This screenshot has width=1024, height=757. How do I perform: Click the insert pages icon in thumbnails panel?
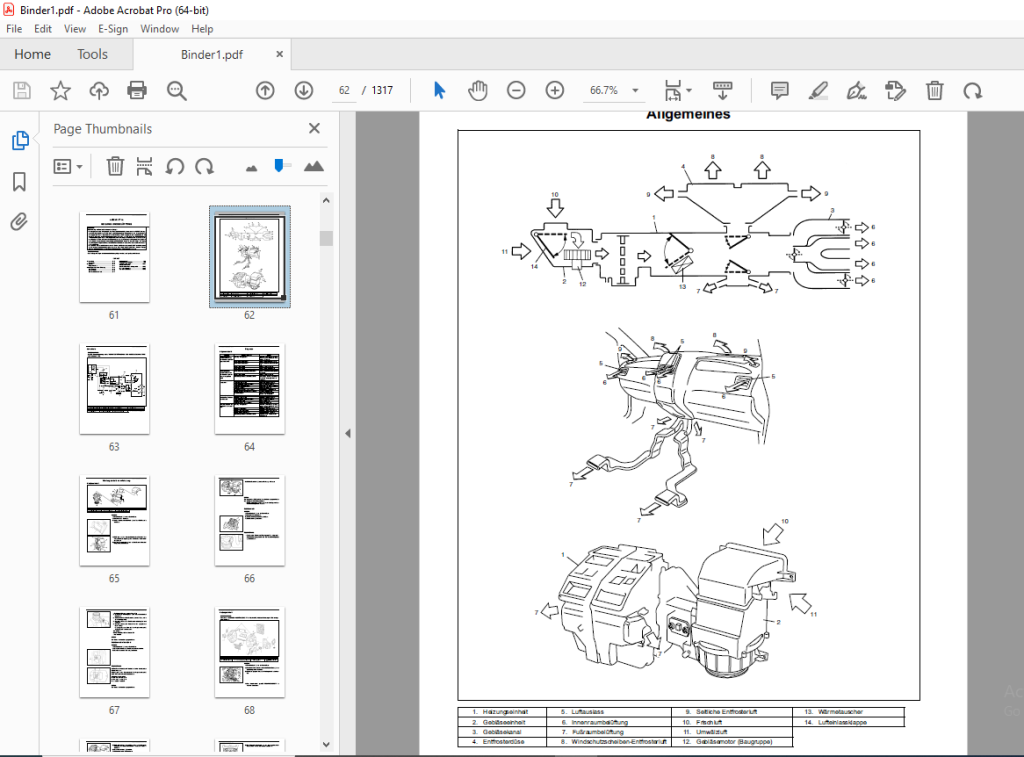144,167
